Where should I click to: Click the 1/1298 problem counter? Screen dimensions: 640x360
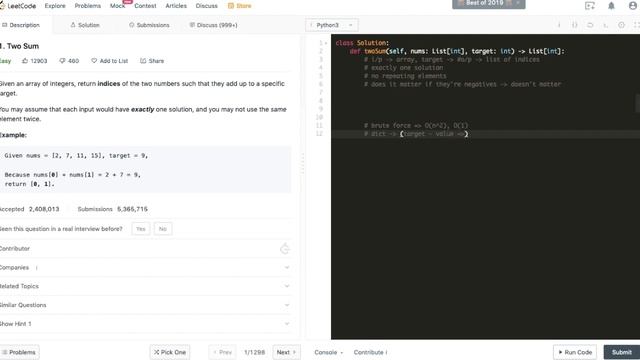click(254, 352)
